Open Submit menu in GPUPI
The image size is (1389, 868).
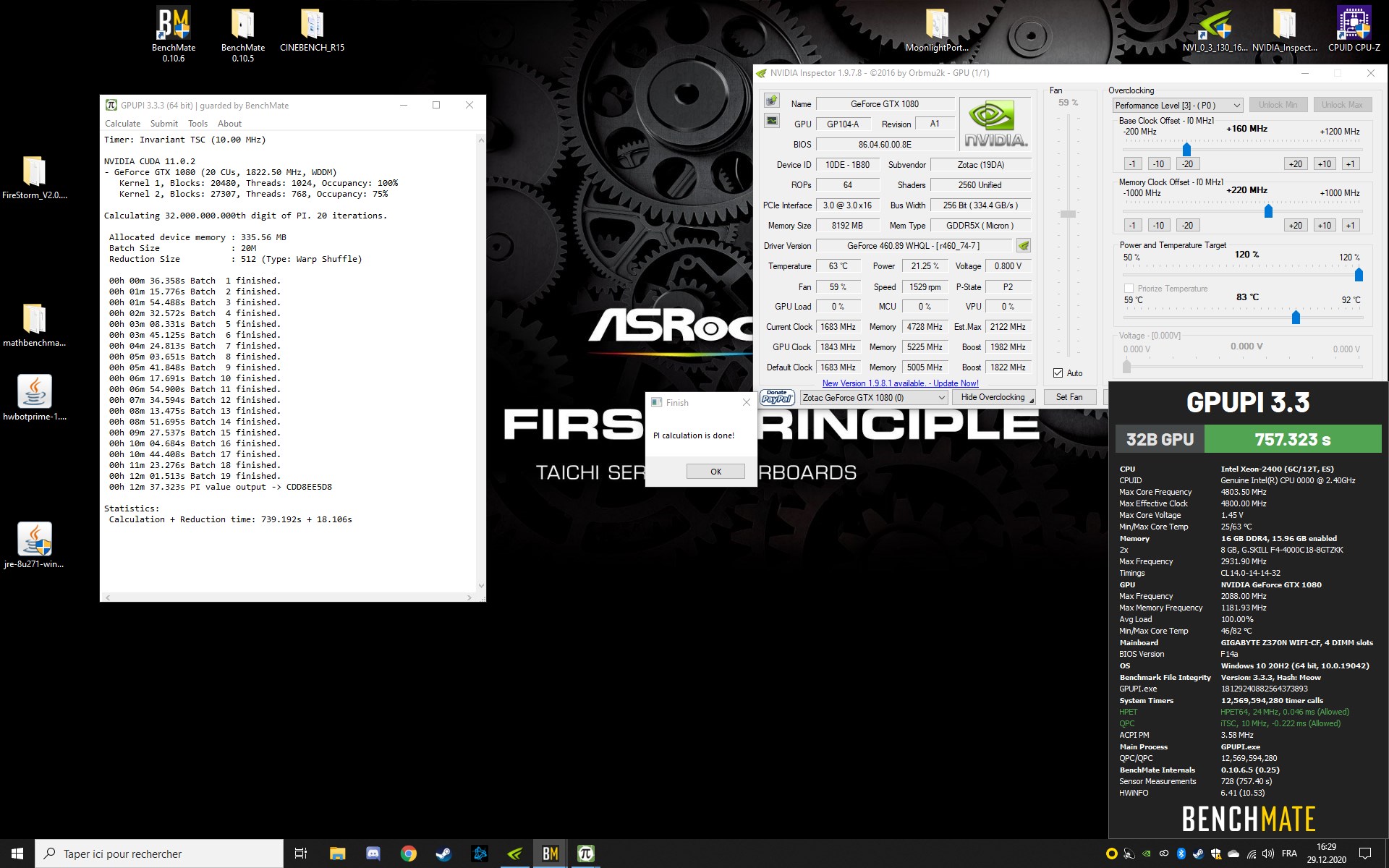(x=164, y=124)
